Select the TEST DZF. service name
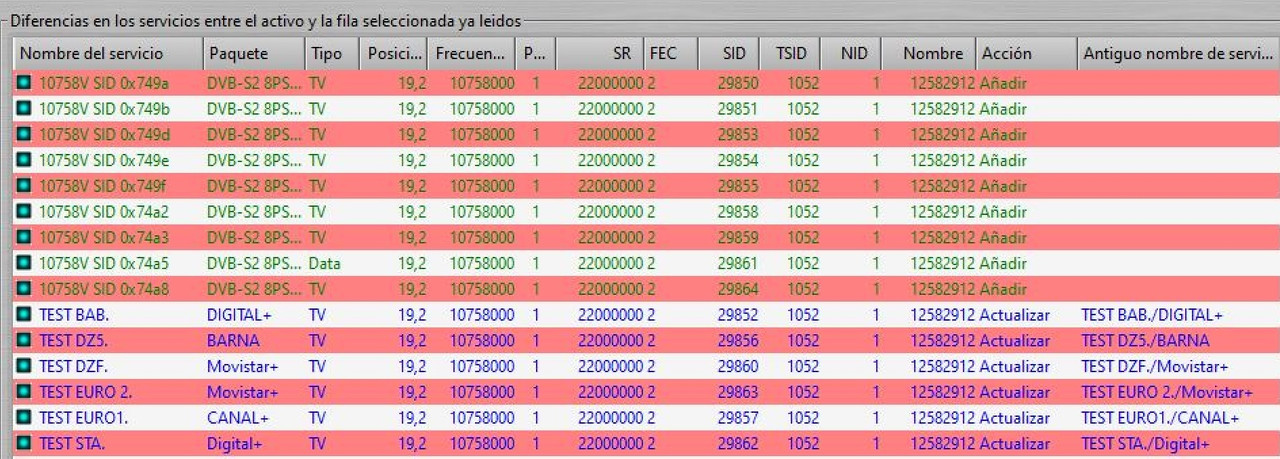The height and width of the screenshot is (459, 1280). pyautogui.click(x=74, y=366)
